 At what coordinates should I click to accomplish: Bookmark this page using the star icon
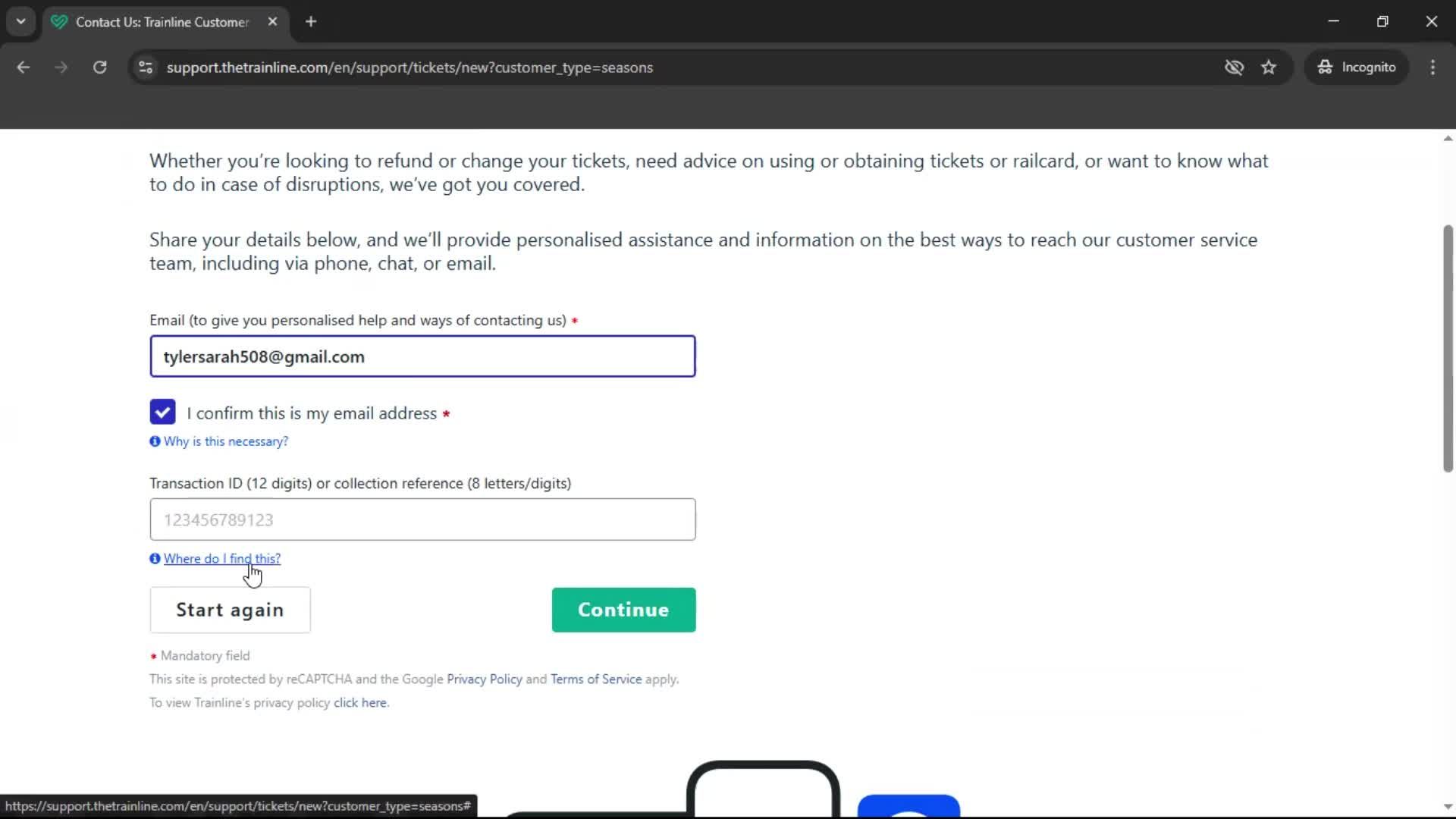(1269, 67)
